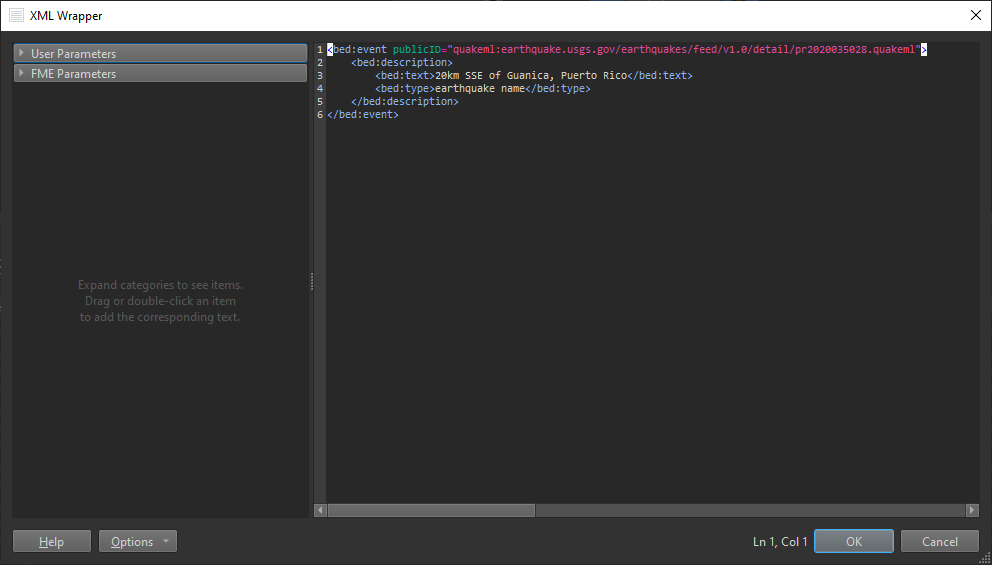Click the window resize grip
This screenshot has width=992, height=565.
[x=984, y=557]
